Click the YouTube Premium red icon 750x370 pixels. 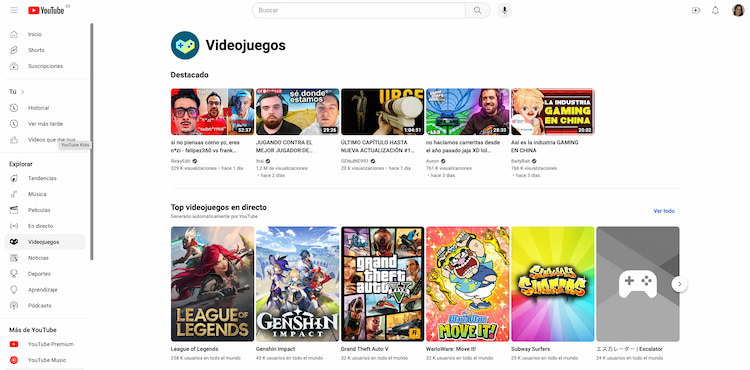point(14,344)
